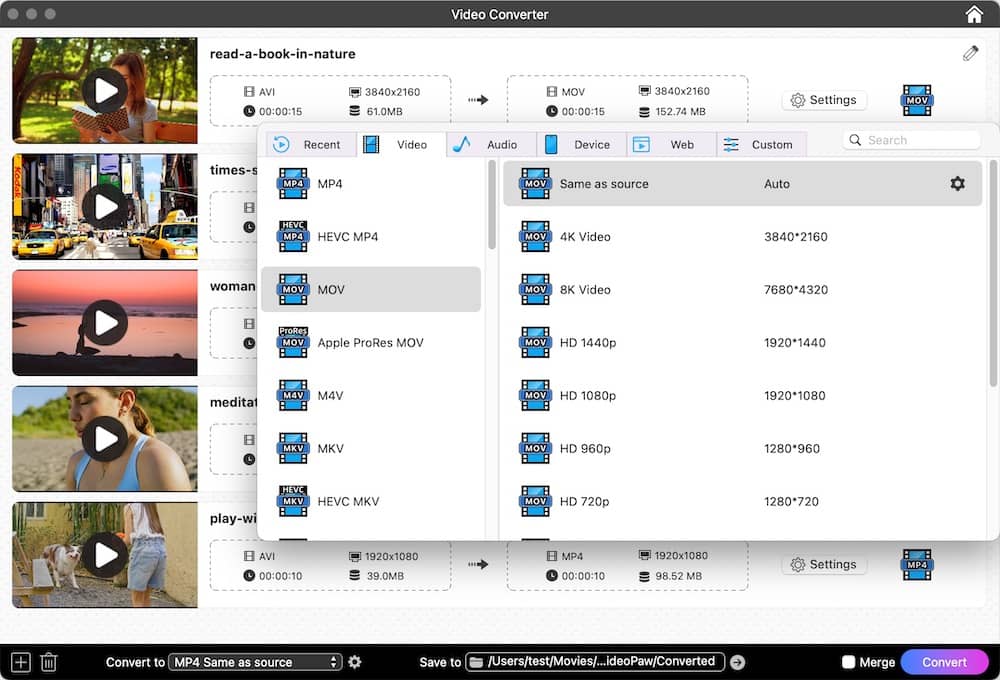Open the Home screen from the title bar

click(x=973, y=14)
